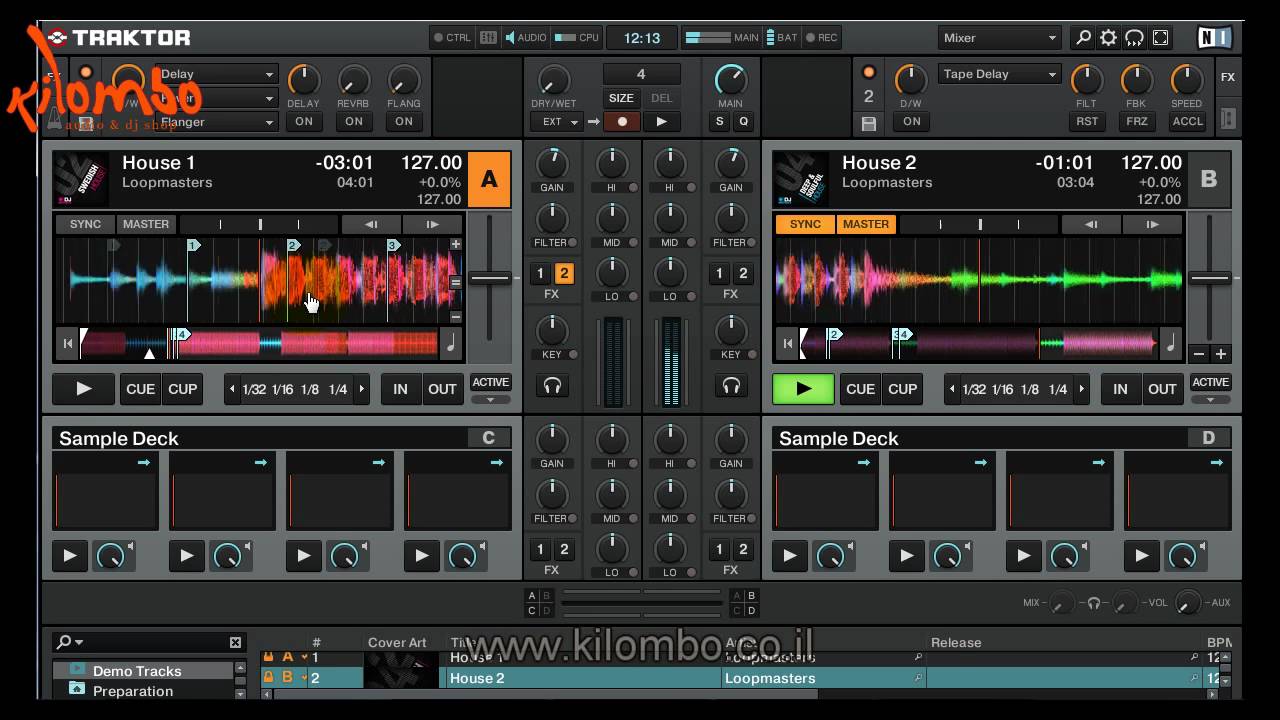Open the FX side tab at right
Viewport: 1280px width, 720px height.
tap(1228, 77)
